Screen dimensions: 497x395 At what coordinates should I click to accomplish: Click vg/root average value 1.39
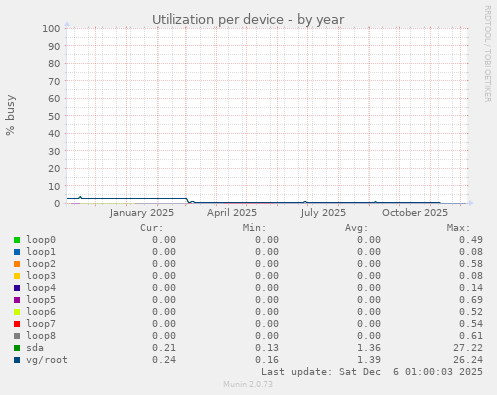tap(369, 360)
